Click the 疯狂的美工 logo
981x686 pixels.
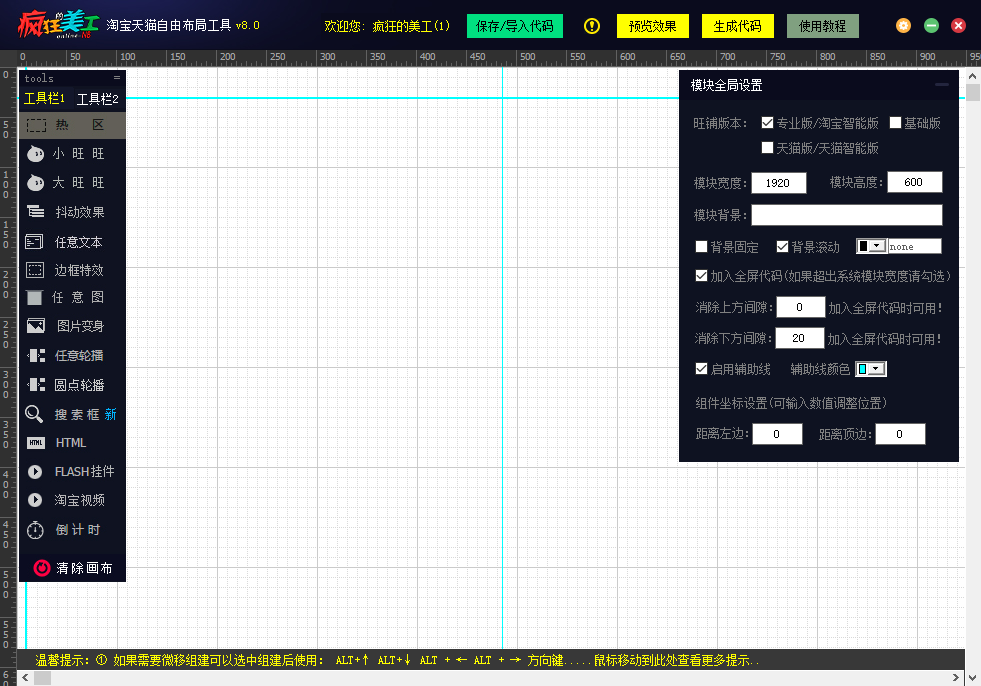[x=58, y=25]
